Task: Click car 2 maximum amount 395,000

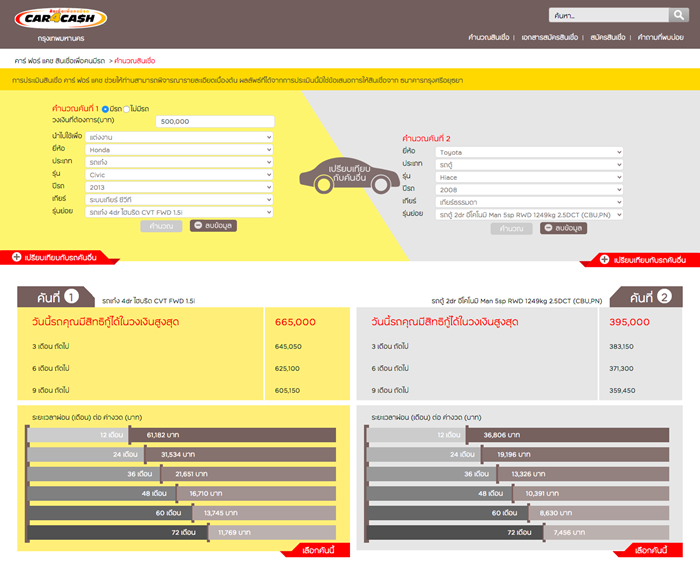Action: point(629,322)
